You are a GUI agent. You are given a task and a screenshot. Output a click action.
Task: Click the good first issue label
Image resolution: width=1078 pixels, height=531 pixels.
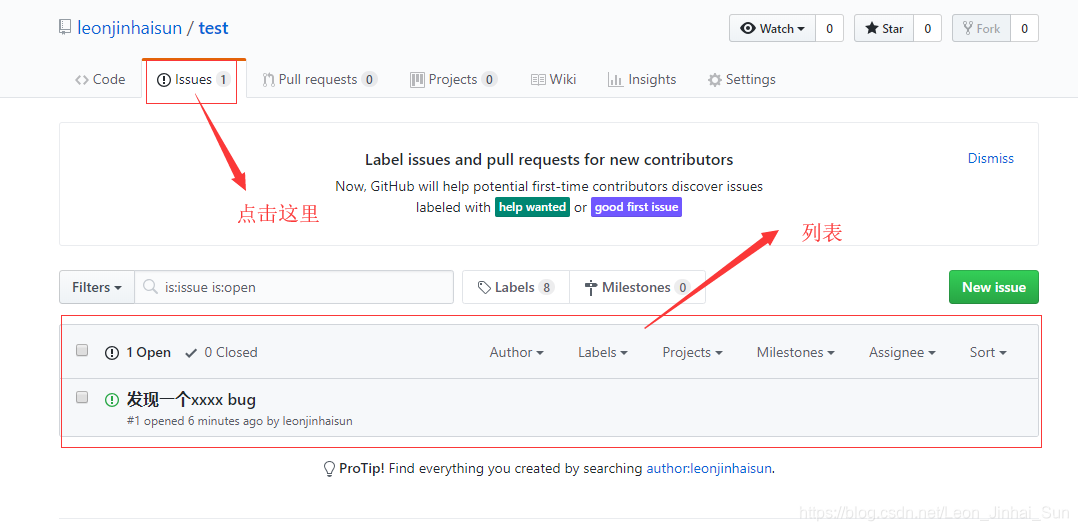coord(636,207)
